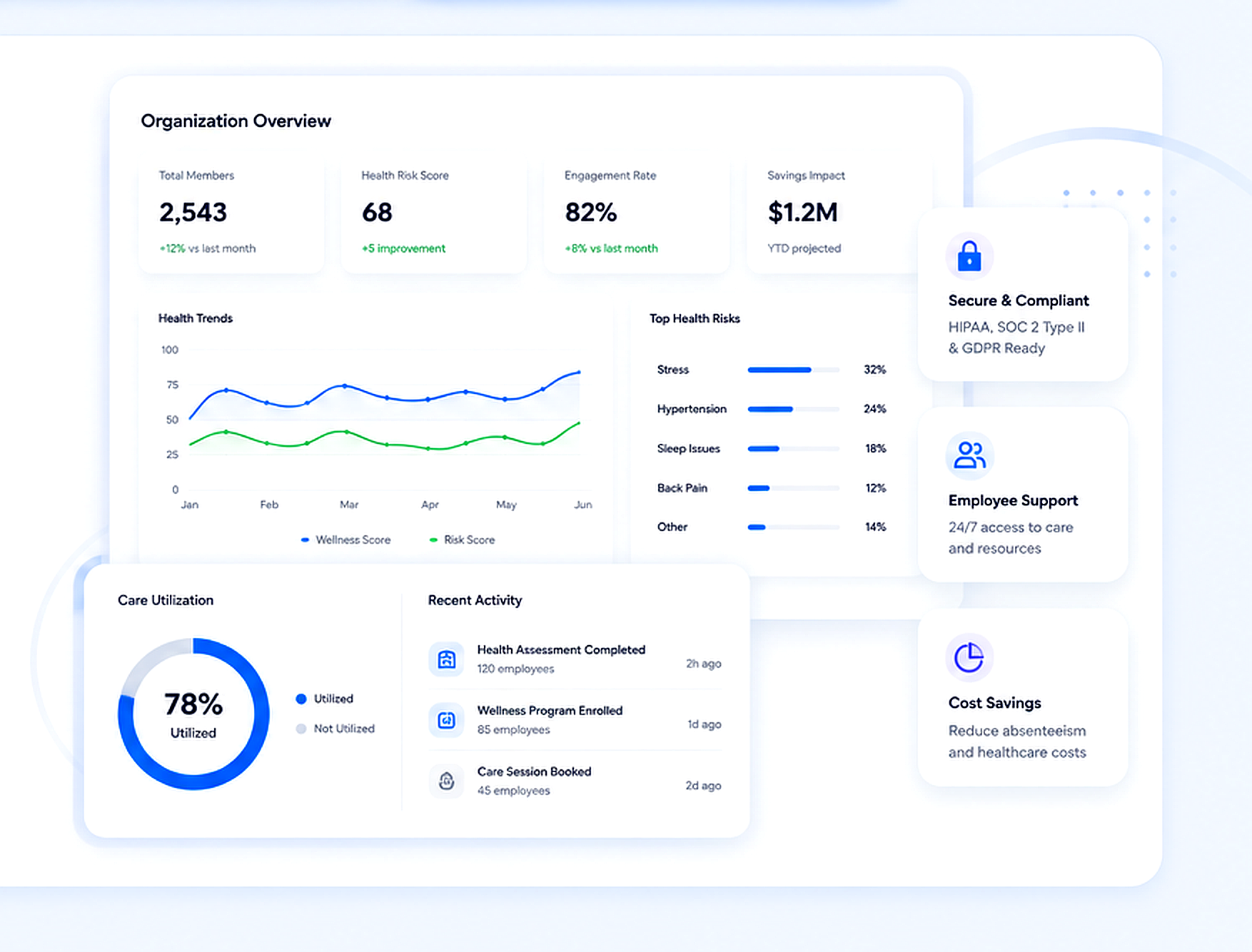Select the Total Members stat card
Viewport: 1252px width, 952px height.
(232, 214)
